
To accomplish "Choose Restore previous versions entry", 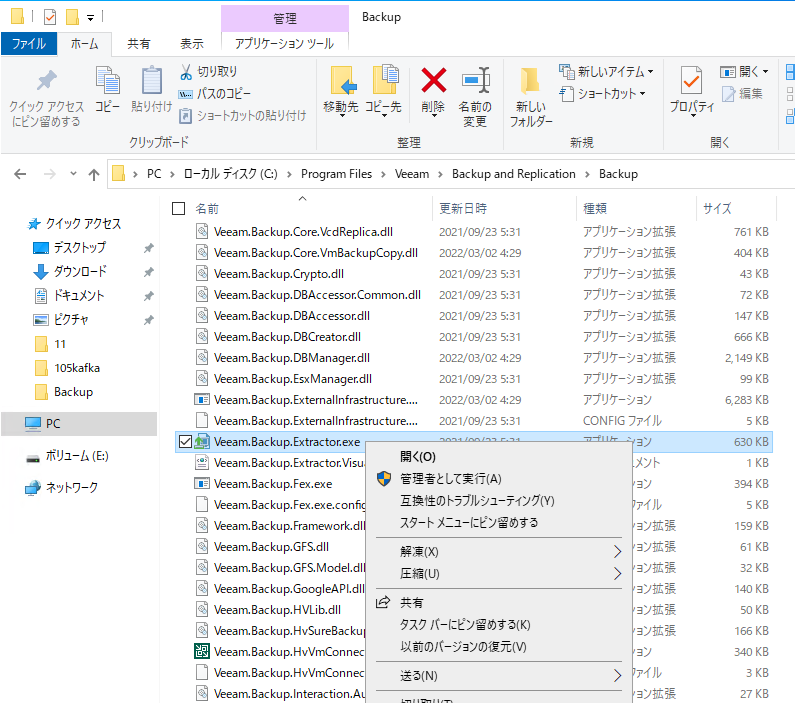I will [x=463, y=647].
